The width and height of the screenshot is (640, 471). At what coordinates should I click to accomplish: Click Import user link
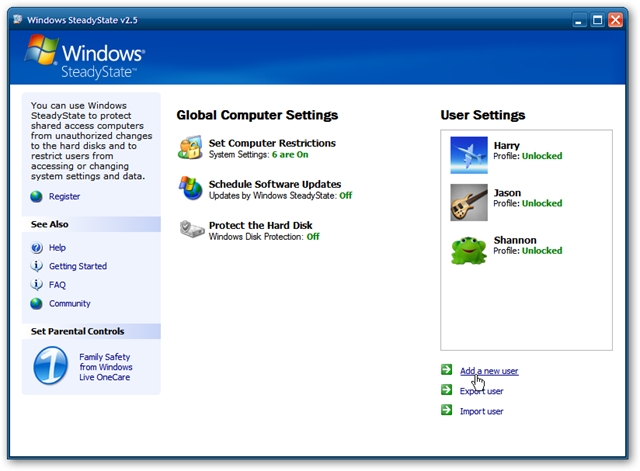point(481,411)
